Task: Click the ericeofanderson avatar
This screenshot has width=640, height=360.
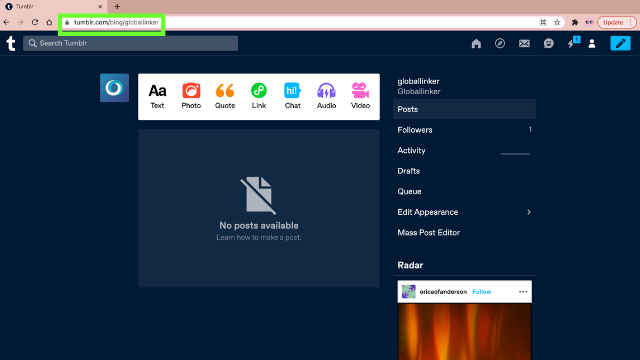Action: tap(409, 291)
